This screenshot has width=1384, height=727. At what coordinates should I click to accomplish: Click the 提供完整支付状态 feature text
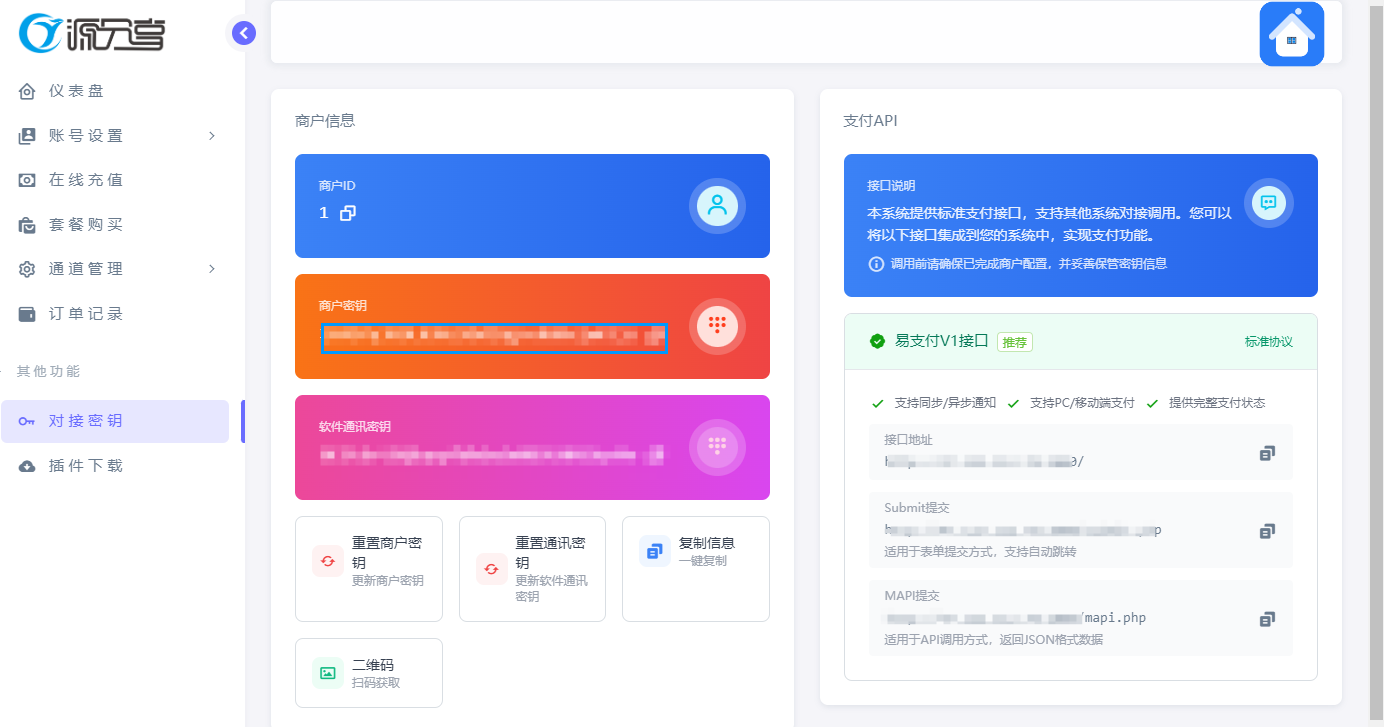tap(1217, 403)
